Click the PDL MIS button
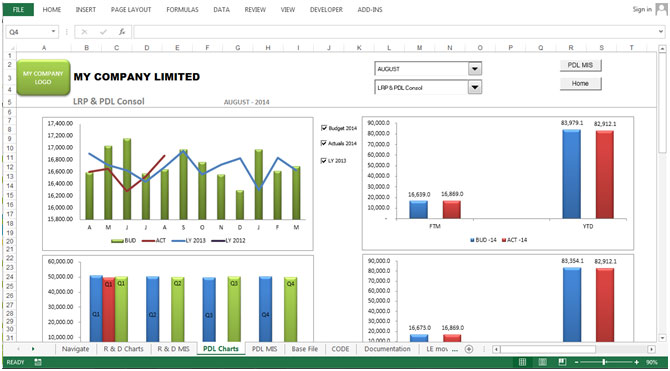The height and width of the screenshot is (371, 670). (x=580, y=65)
